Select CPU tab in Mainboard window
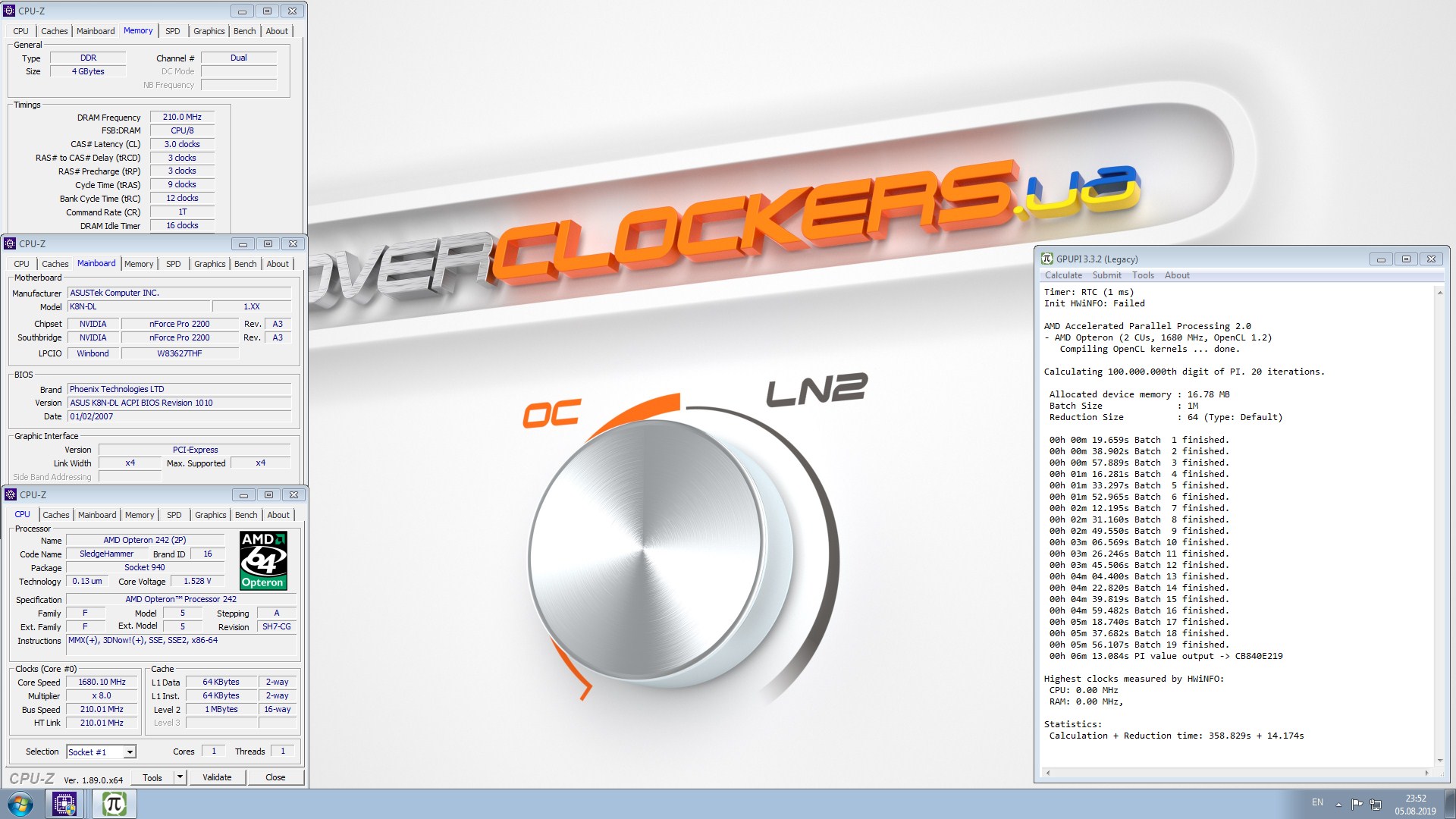 (21, 264)
